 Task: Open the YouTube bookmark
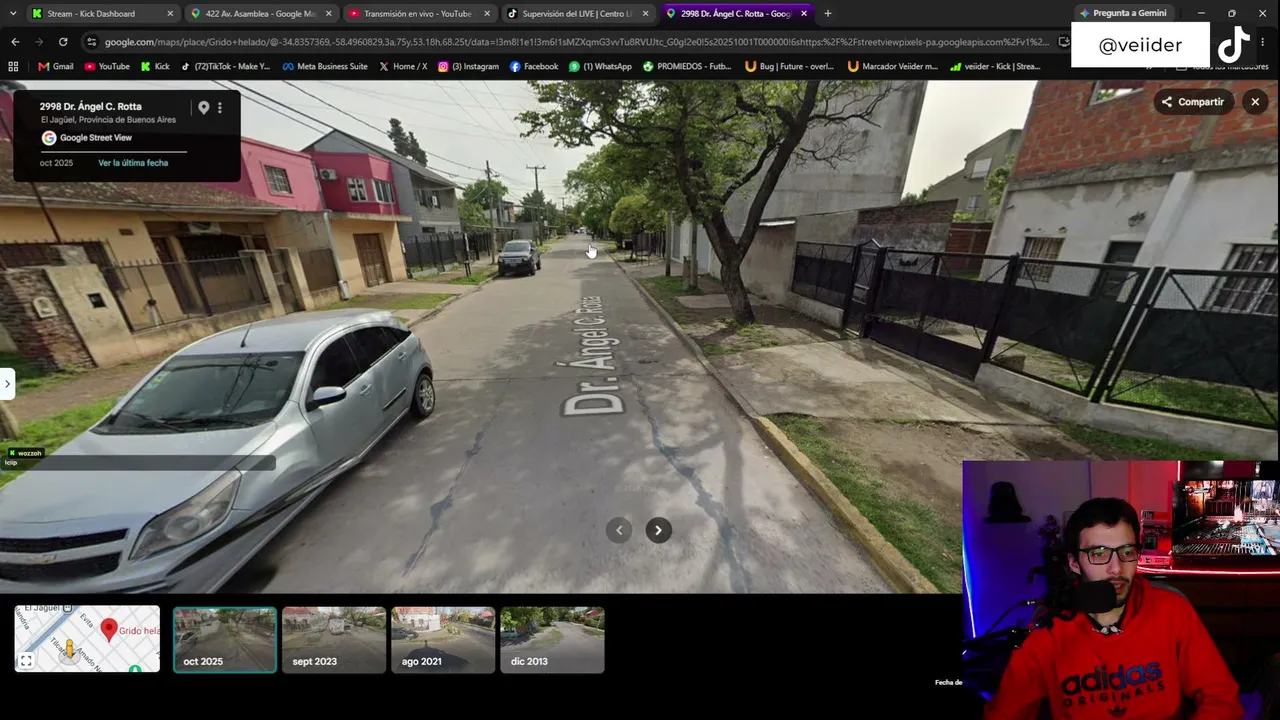click(107, 67)
